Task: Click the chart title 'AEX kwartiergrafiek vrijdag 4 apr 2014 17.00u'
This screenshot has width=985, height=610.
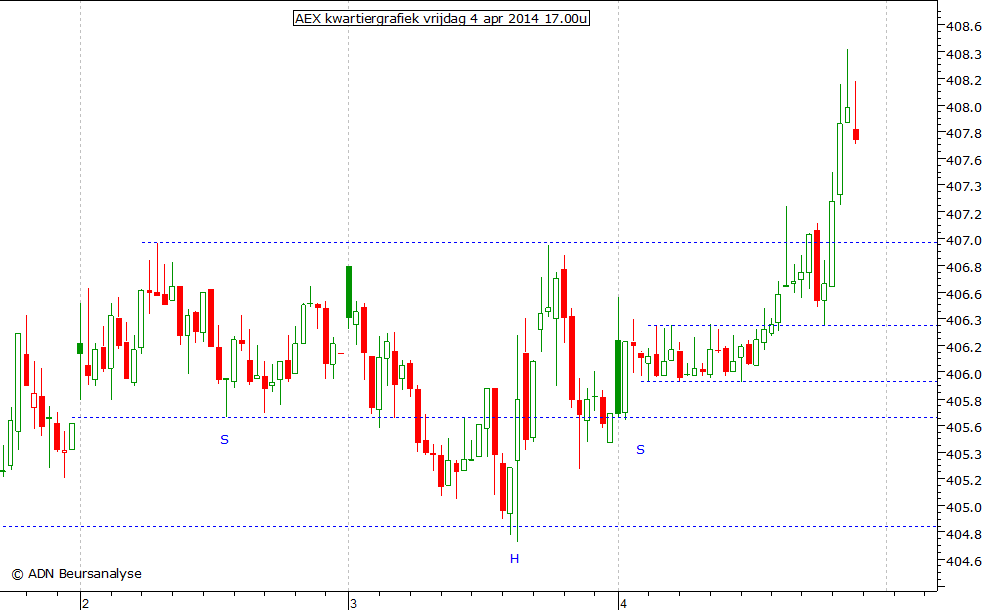Action: (x=441, y=18)
